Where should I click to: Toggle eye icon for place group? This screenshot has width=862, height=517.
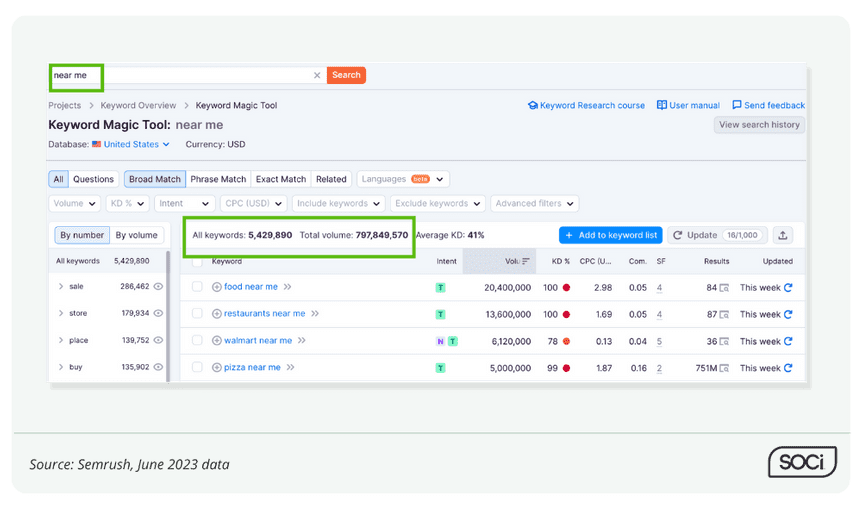pyautogui.click(x=158, y=340)
